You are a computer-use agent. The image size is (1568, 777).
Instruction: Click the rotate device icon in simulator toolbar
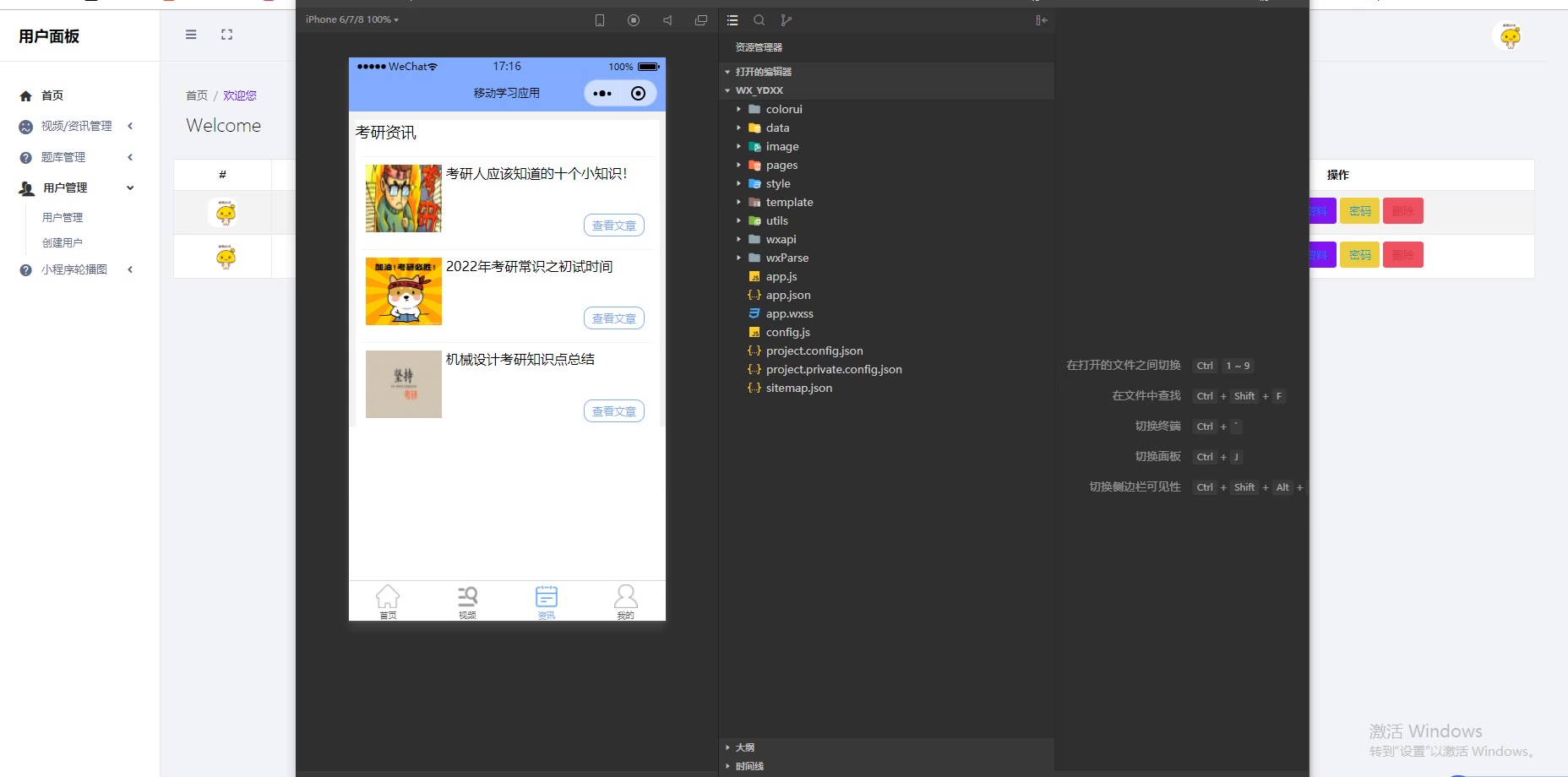tap(600, 20)
